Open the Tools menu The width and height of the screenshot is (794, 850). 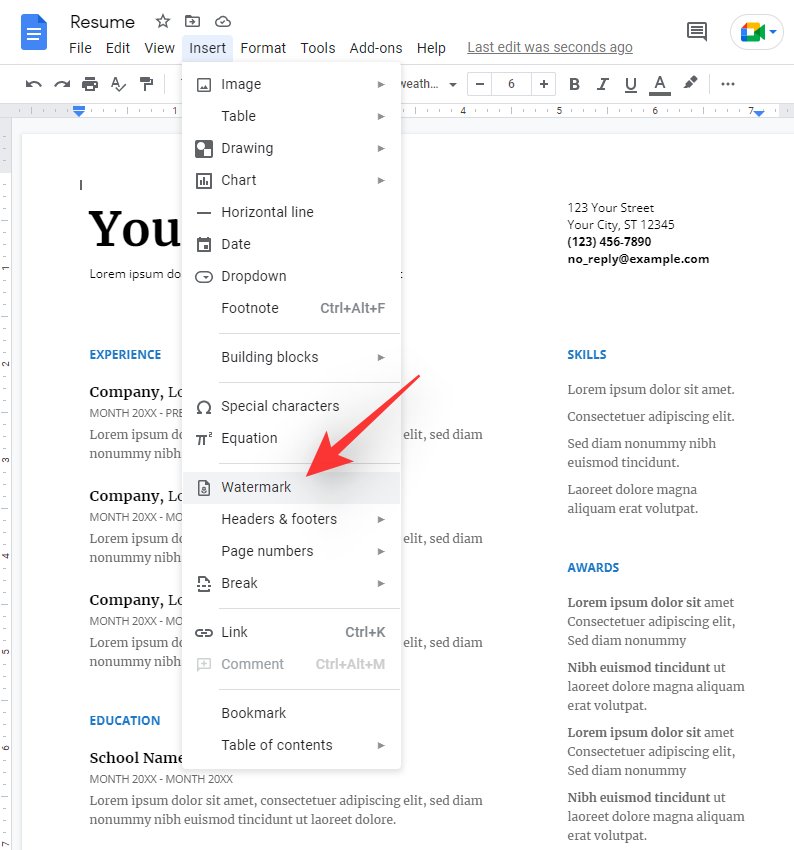(318, 48)
